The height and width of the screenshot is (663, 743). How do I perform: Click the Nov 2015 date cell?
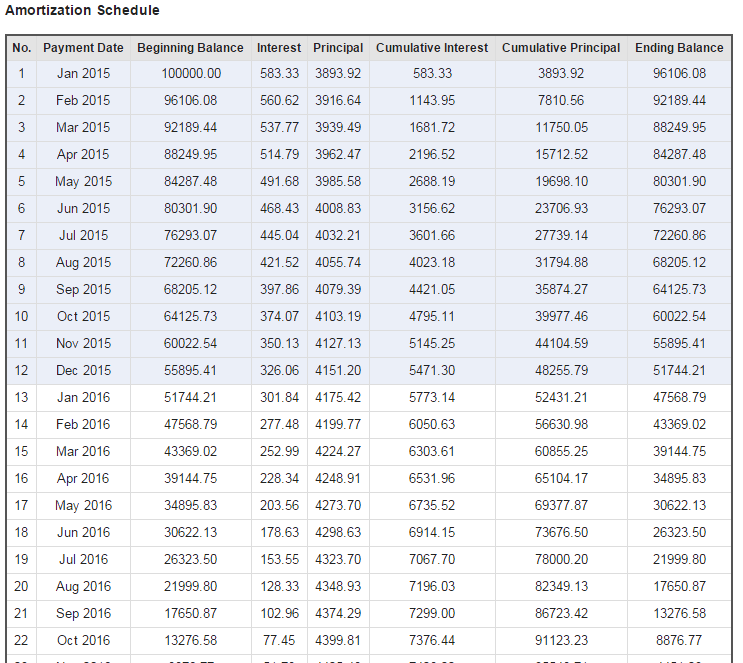pos(83,344)
